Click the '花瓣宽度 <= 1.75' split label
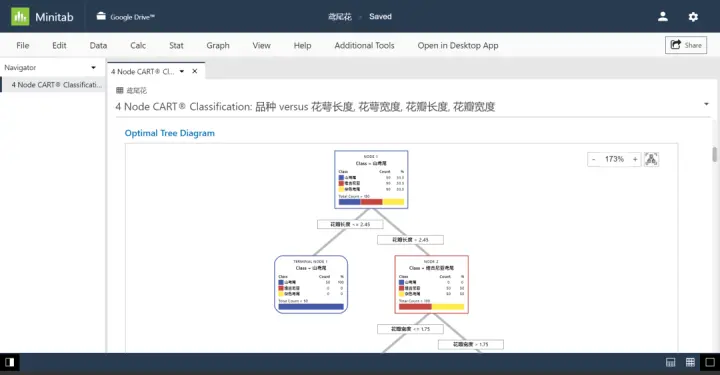Screen dimensions: 720x375 (x=410, y=329)
